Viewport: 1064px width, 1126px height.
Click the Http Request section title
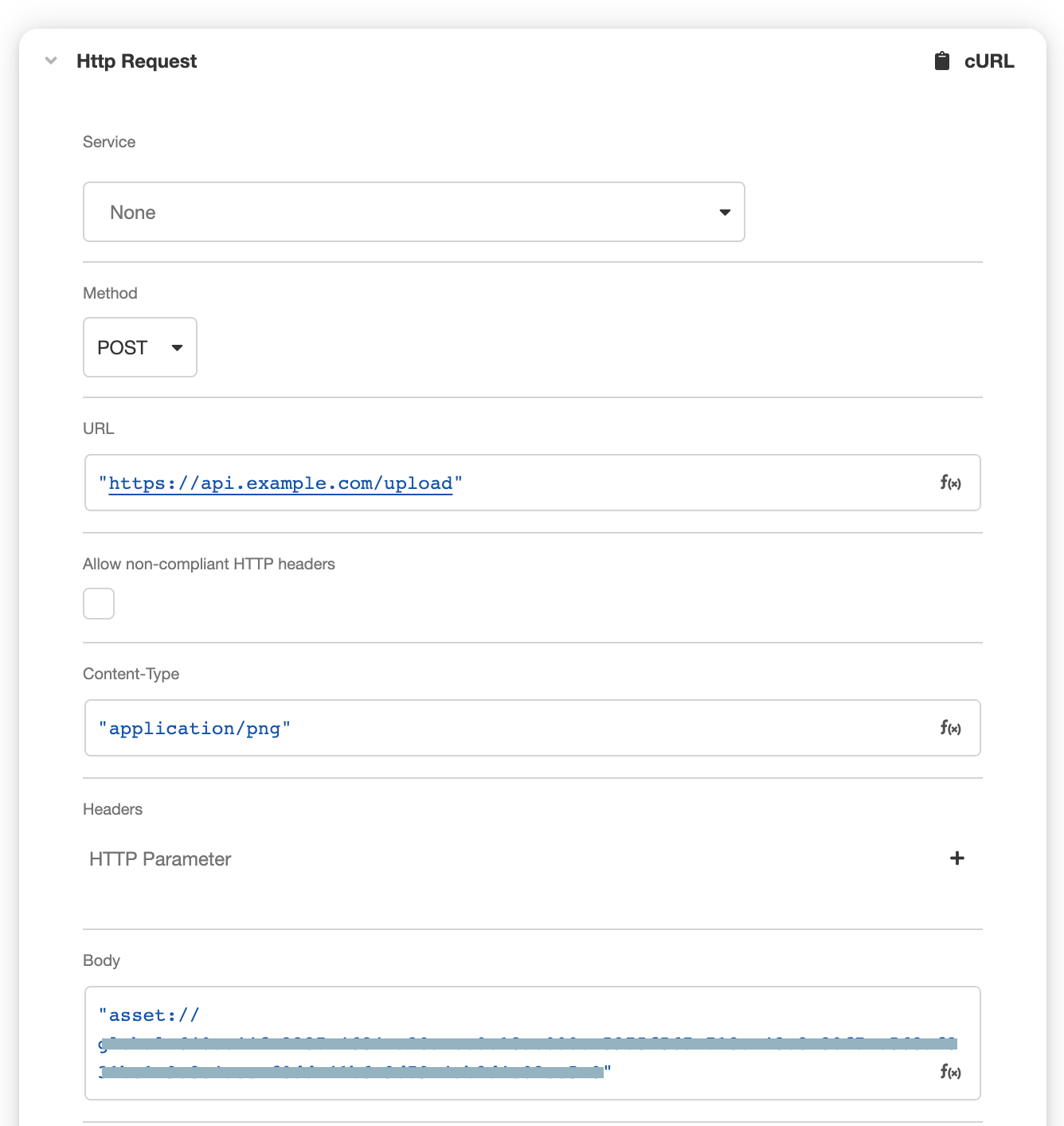(136, 61)
